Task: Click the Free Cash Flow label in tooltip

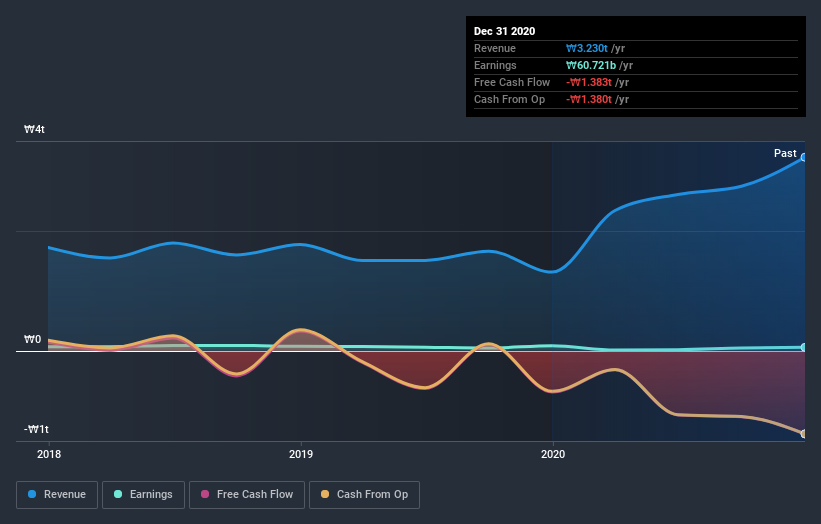Action: [x=512, y=82]
